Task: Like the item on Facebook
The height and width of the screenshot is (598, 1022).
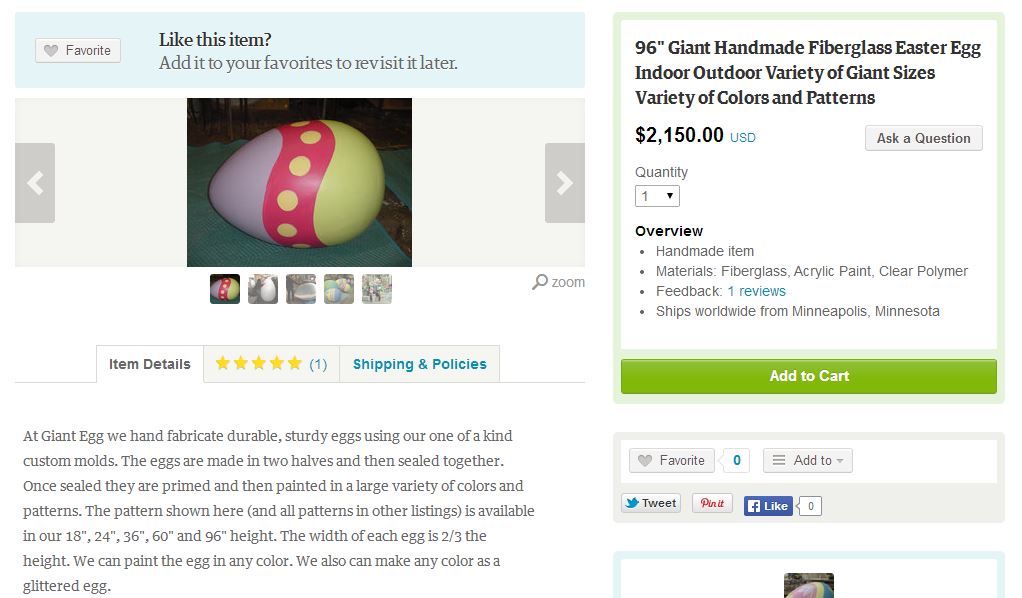Action: pyautogui.click(x=768, y=505)
